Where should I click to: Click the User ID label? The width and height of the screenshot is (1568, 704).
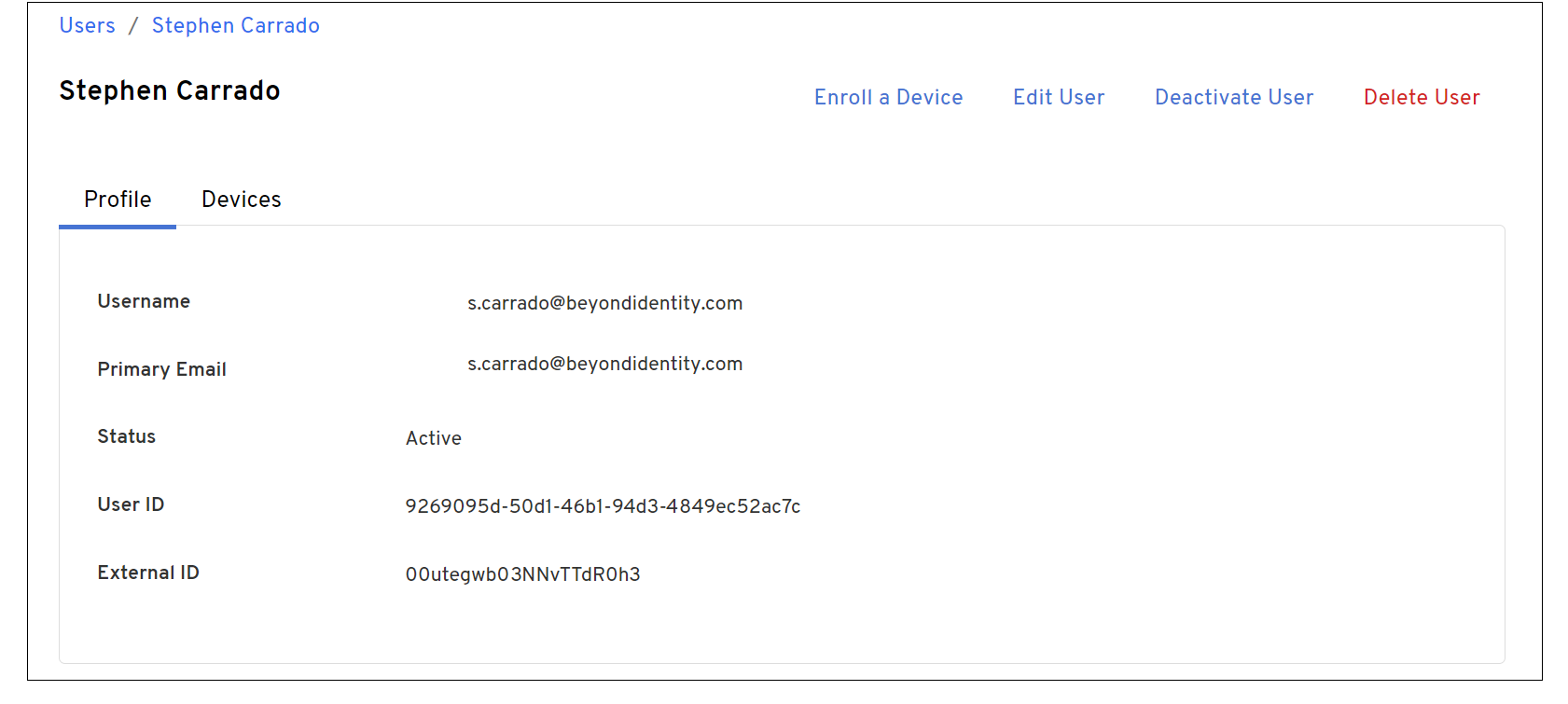point(131,504)
